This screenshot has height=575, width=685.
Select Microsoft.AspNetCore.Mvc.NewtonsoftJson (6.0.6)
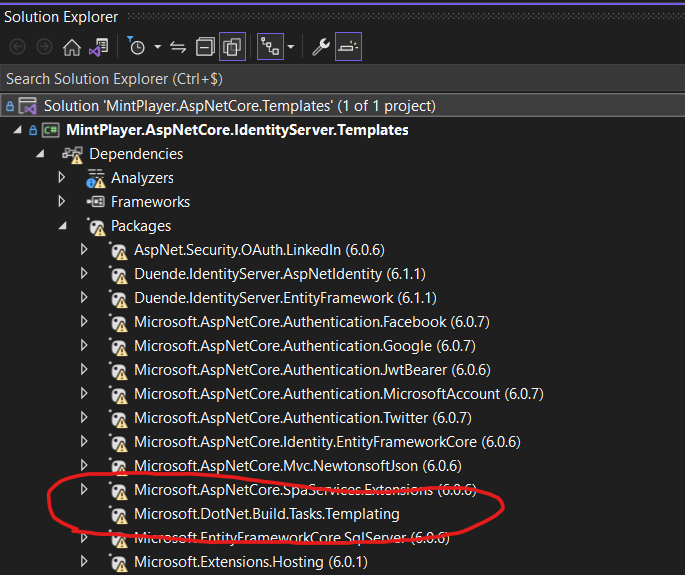[298, 466]
